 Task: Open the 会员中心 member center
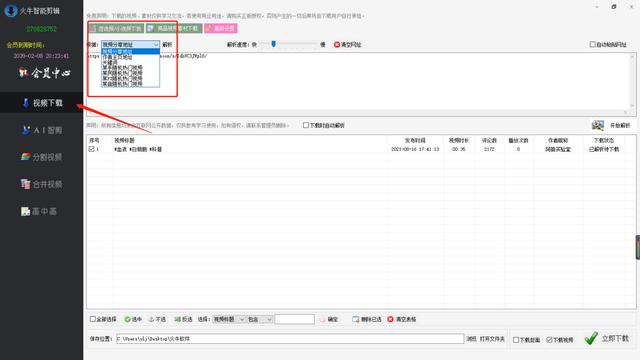[x=44, y=73]
